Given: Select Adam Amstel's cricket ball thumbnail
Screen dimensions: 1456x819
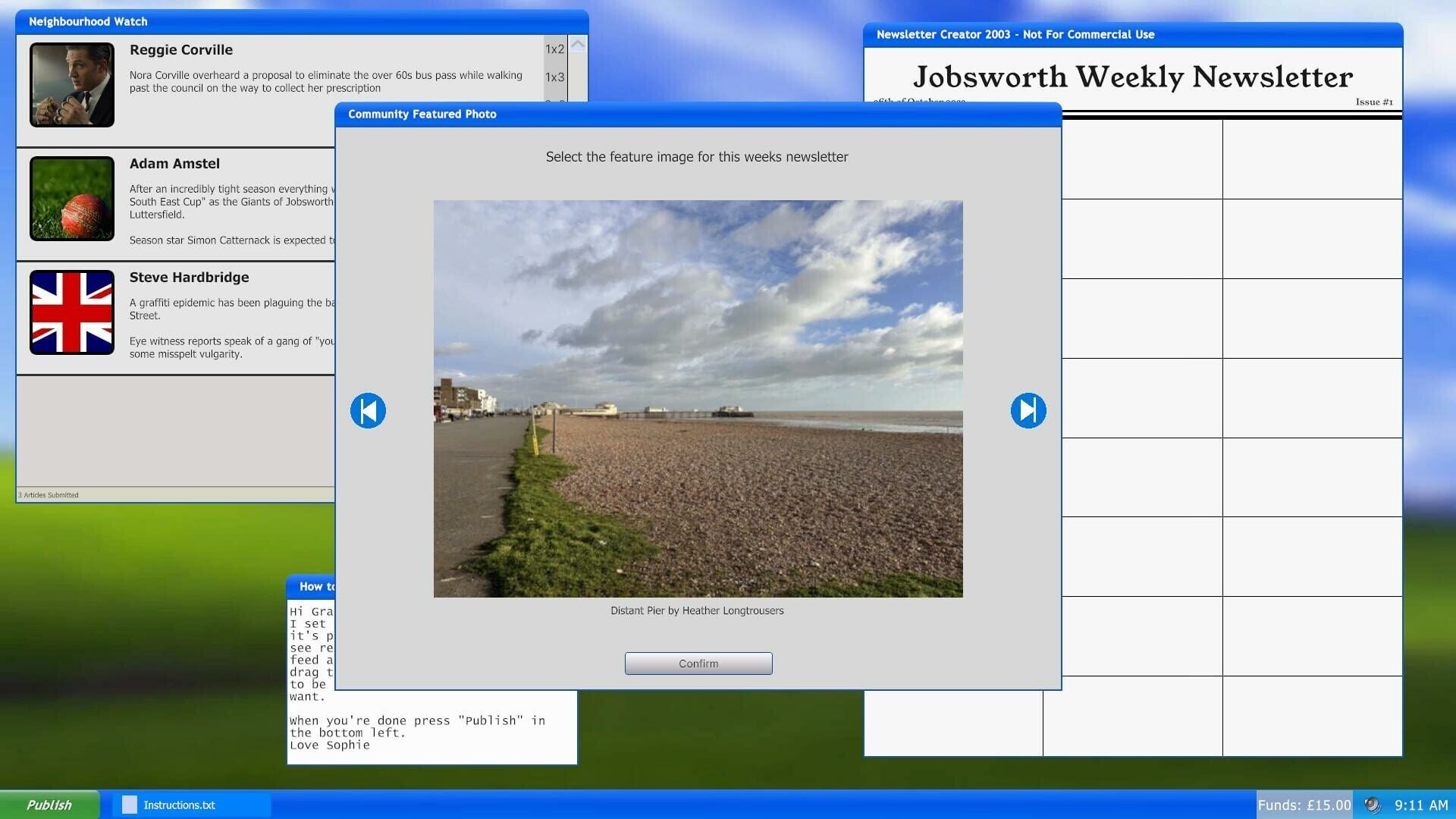Looking at the screenshot, I should (x=72, y=198).
